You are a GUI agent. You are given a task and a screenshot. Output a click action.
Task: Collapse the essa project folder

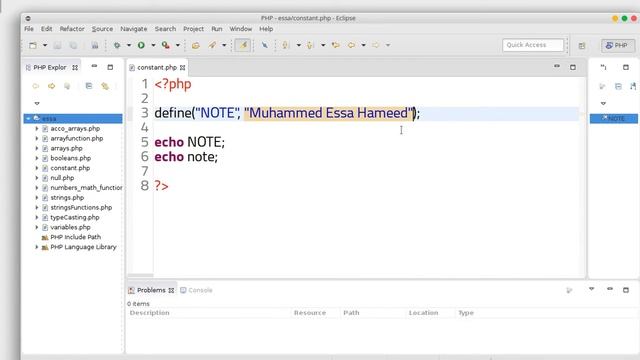28,119
